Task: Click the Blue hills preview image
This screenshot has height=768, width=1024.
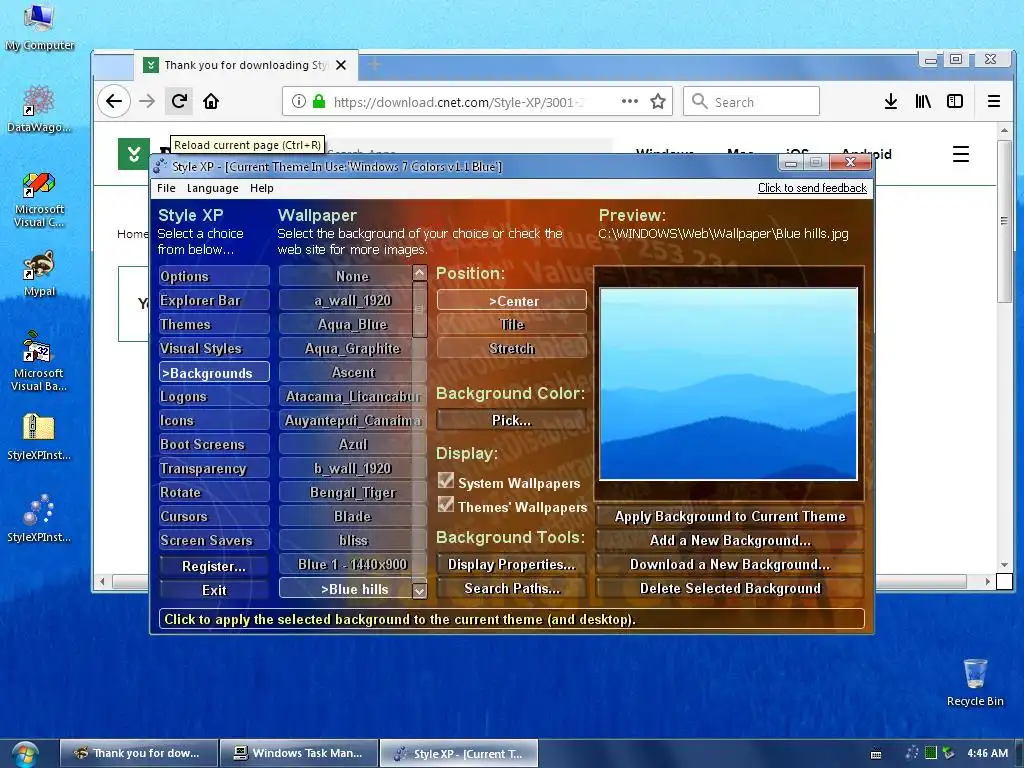Action: click(728, 384)
